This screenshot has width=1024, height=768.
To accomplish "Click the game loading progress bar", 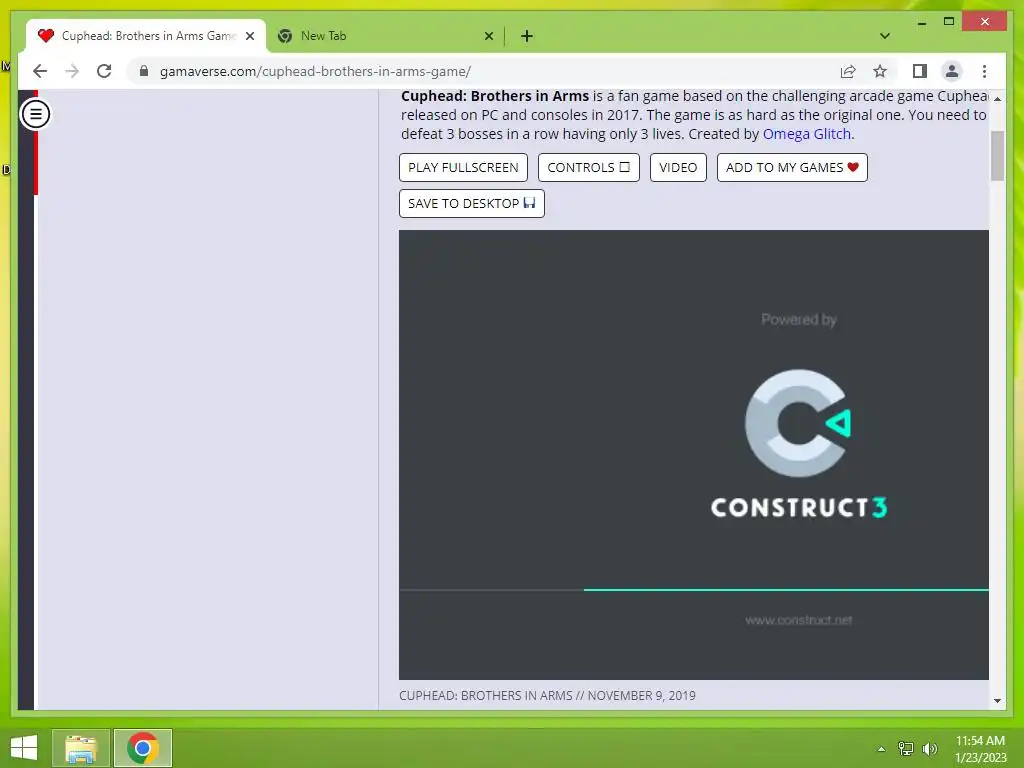I will click(694, 590).
